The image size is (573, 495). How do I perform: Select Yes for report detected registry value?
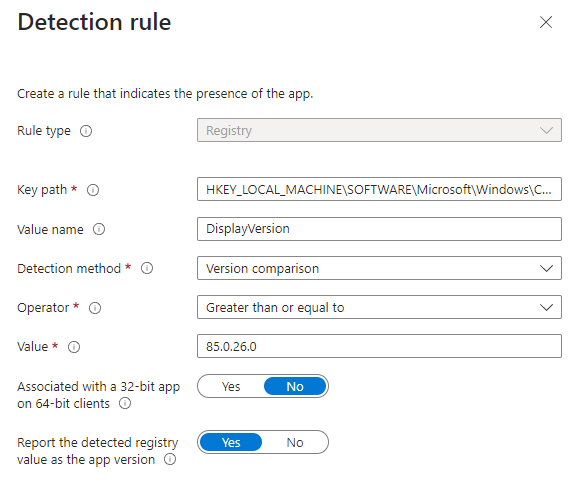pyautogui.click(x=231, y=442)
